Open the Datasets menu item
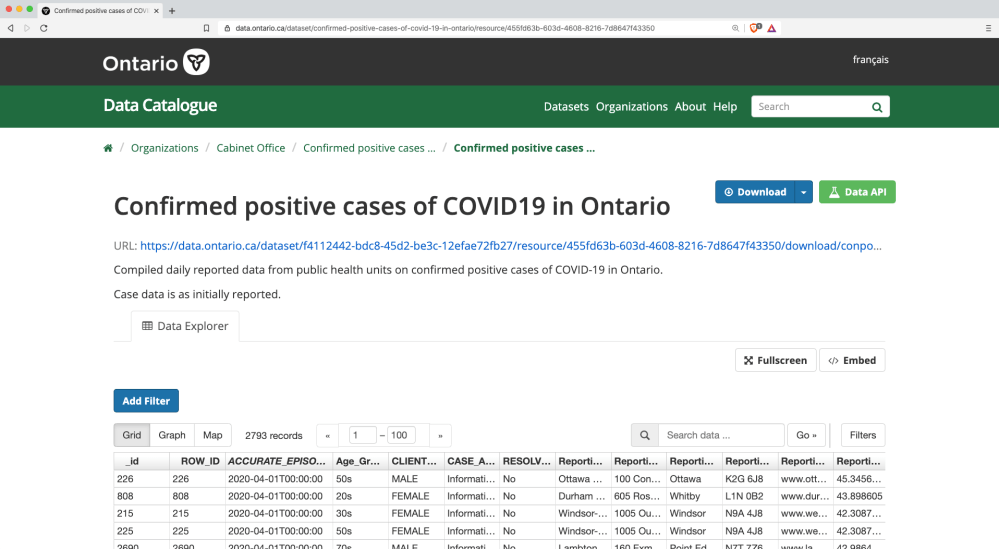The width and height of the screenshot is (999, 549). coord(566,107)
